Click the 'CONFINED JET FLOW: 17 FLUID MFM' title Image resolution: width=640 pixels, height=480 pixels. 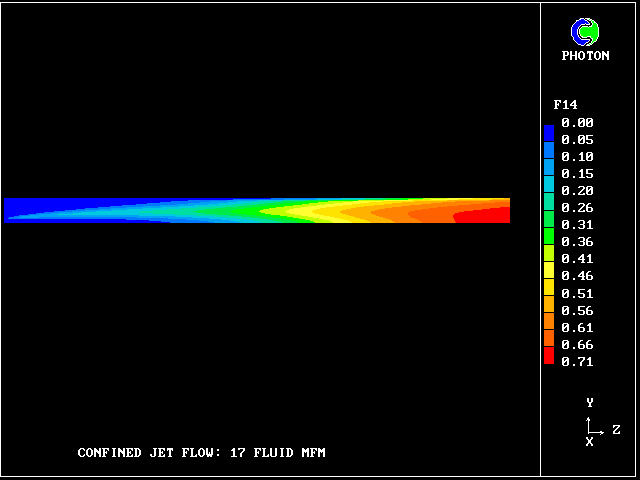click(x=201, y=453)
